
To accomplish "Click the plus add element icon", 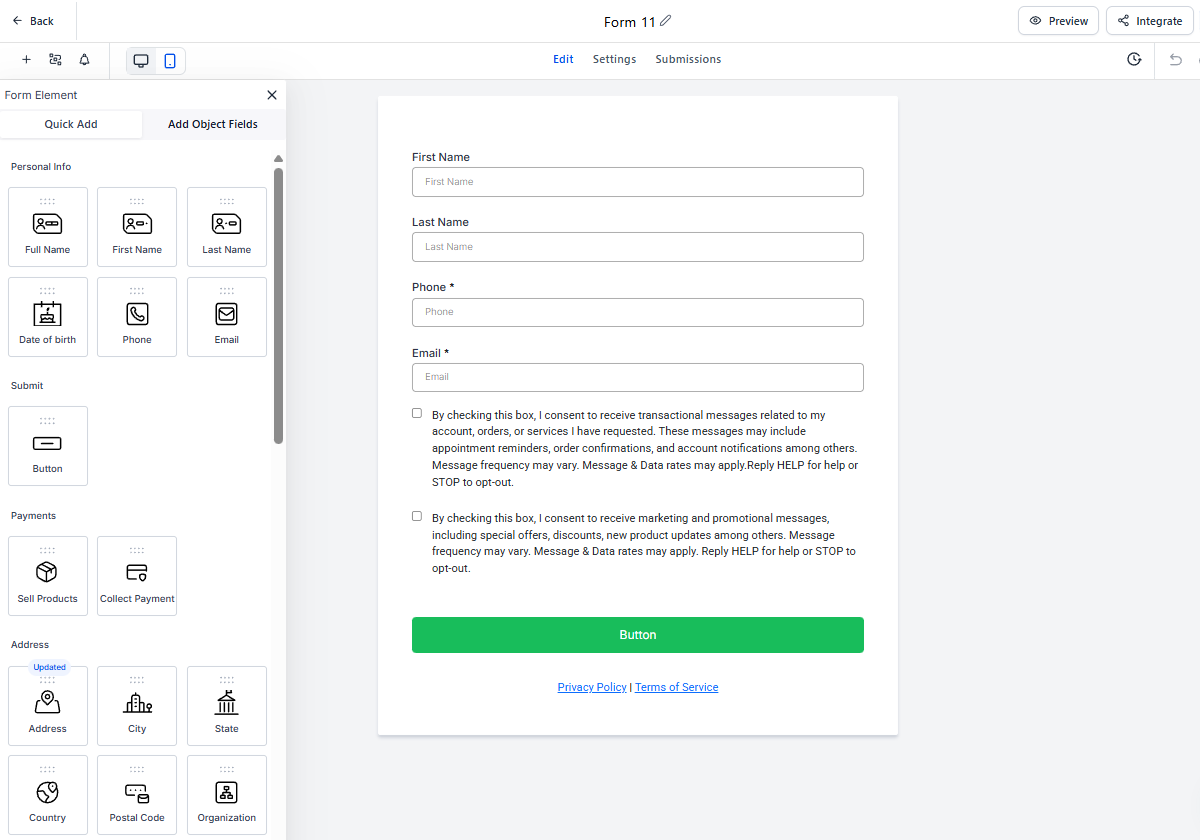I will pos(26,60).
